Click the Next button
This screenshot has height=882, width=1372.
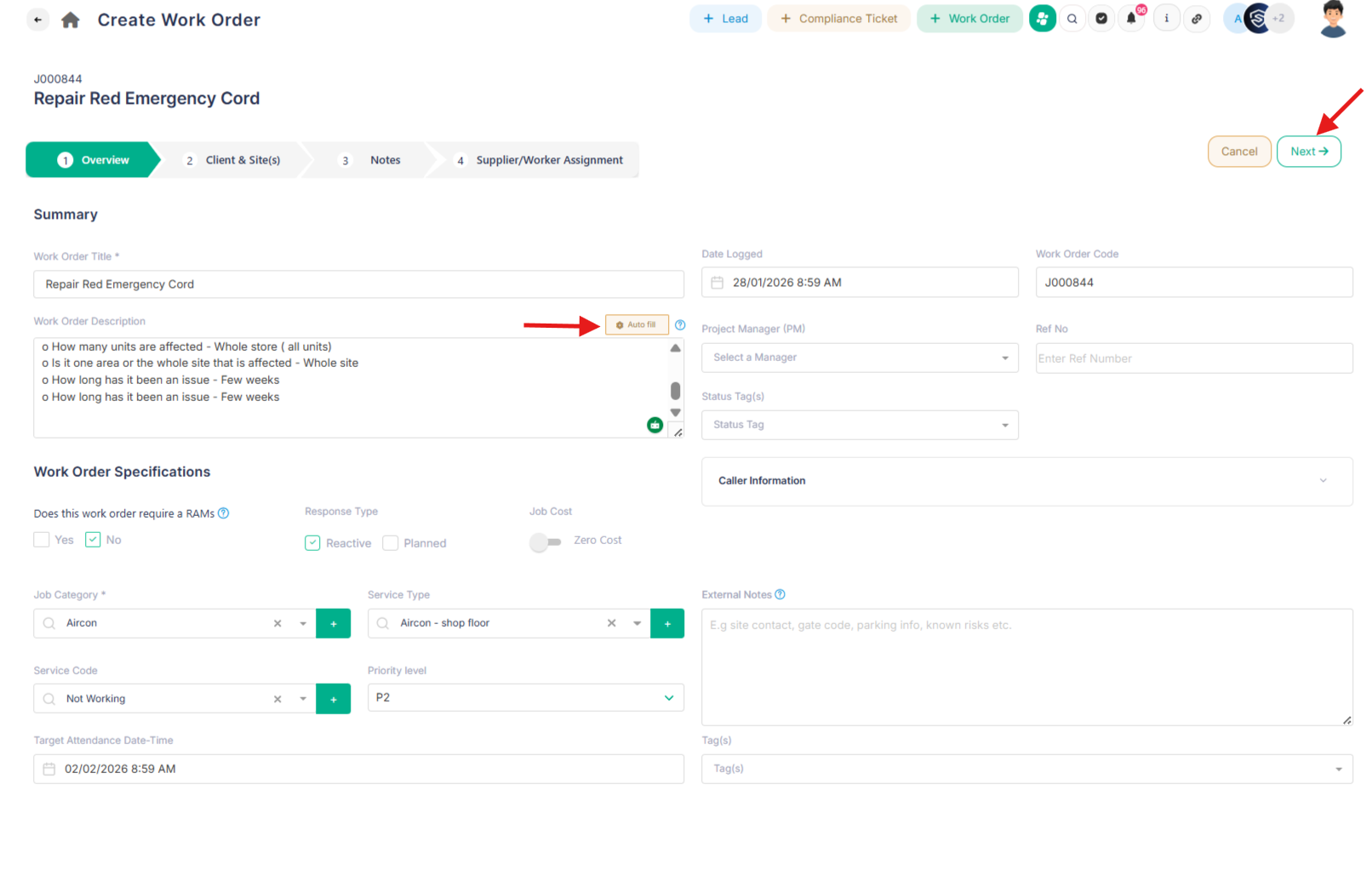coord(1308,152)
